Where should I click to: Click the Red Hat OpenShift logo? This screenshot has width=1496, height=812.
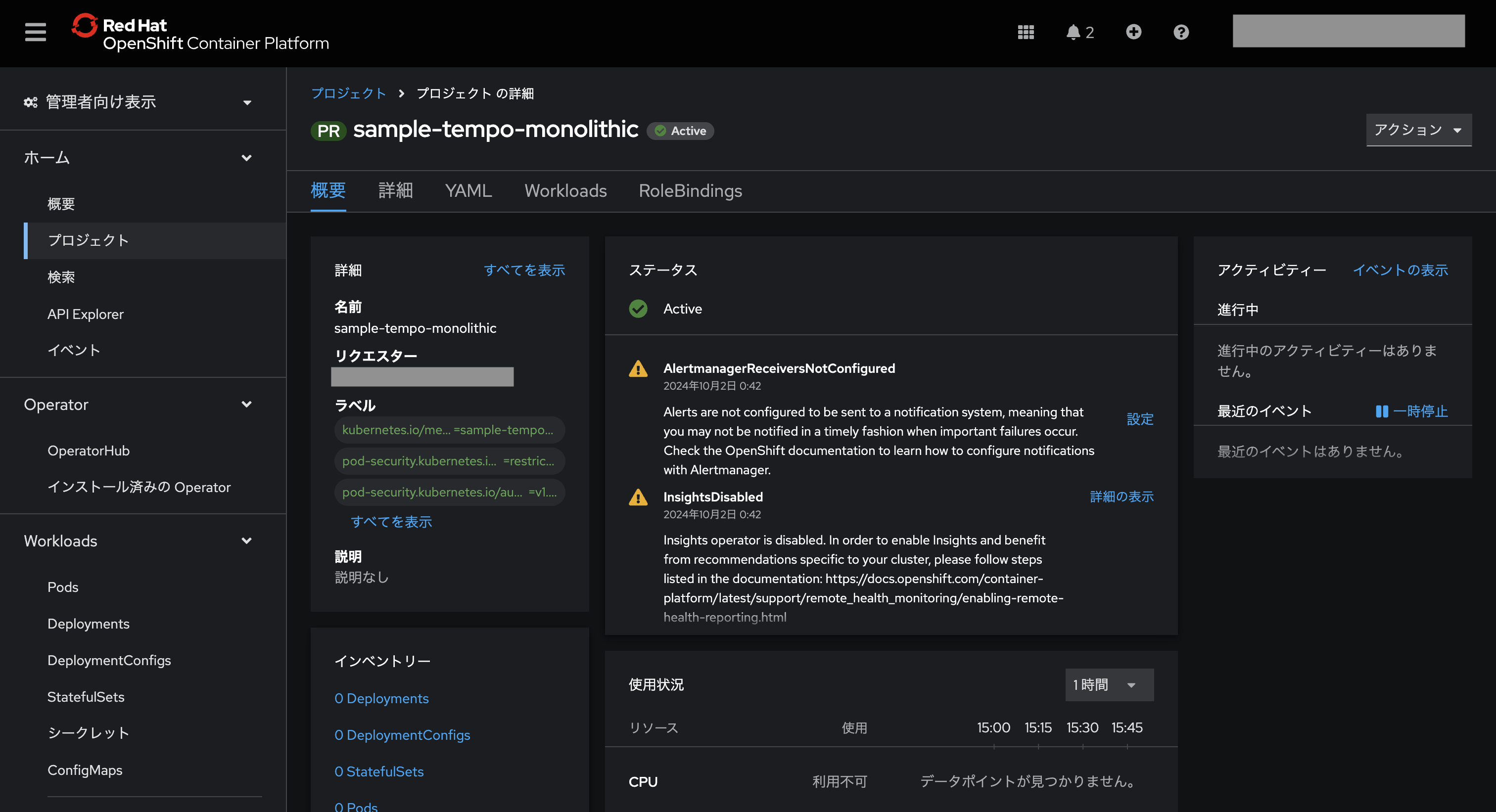(x=200, y=33)
